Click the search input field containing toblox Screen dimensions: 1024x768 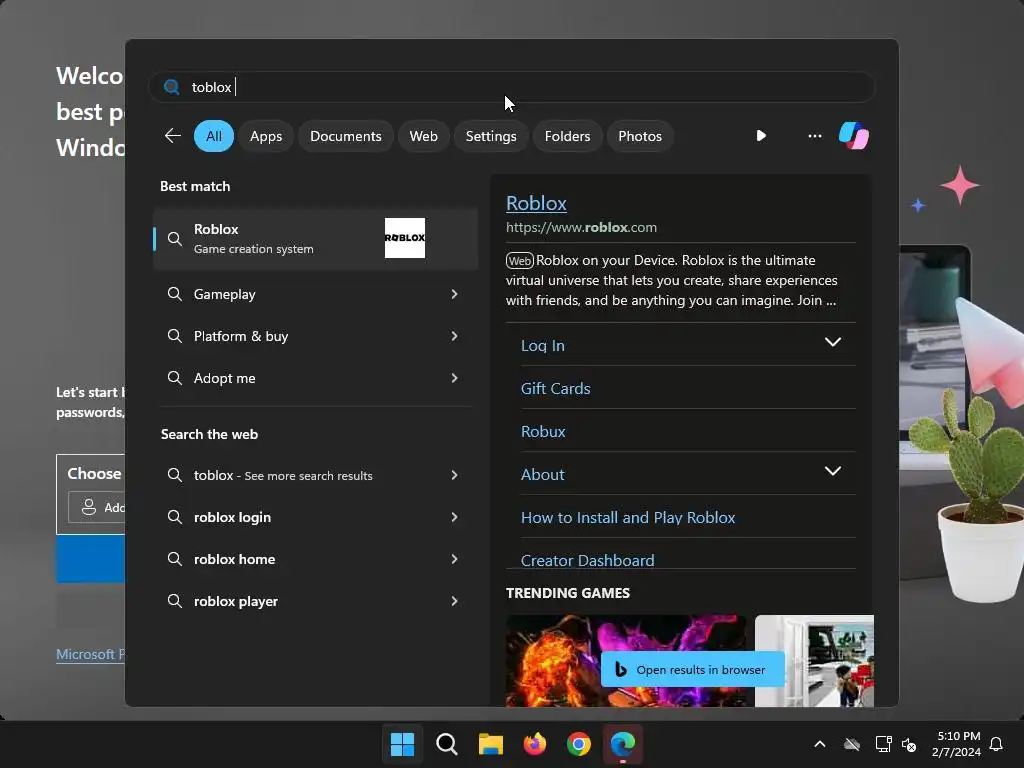[x=512, y=87]
